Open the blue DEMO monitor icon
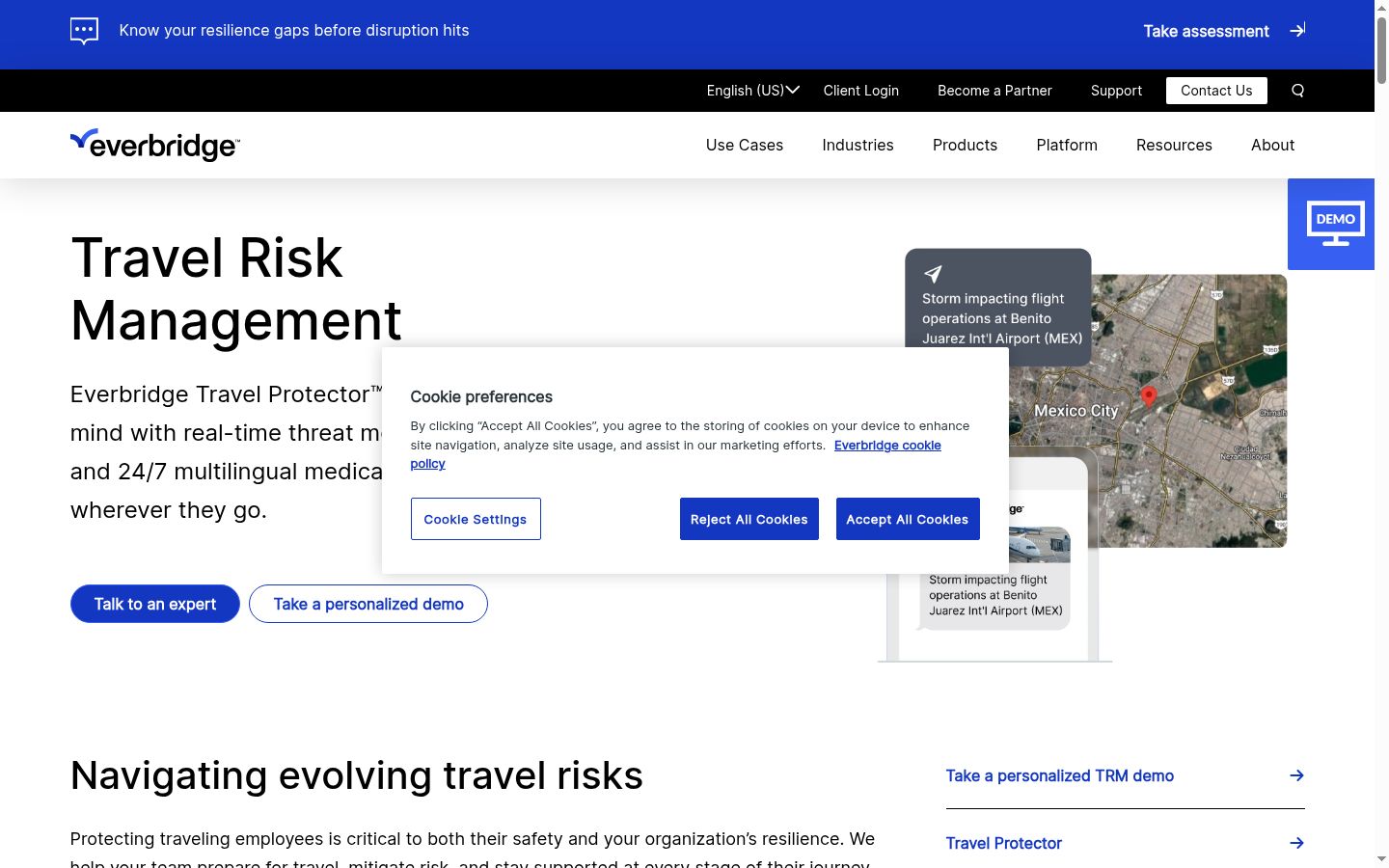The image size is (1389, 868). [1335, 224]
